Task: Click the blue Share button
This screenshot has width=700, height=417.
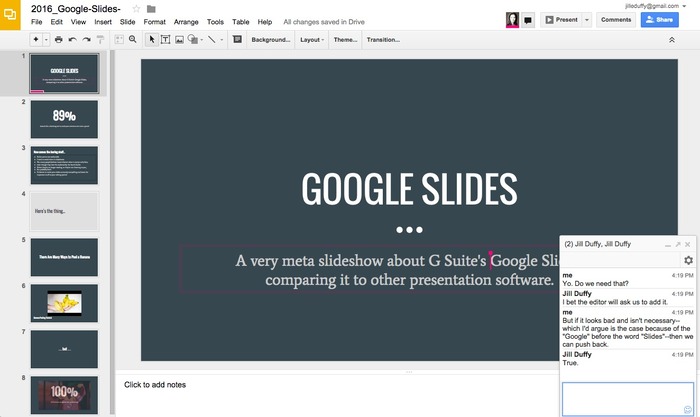Action: pos(659,19)
